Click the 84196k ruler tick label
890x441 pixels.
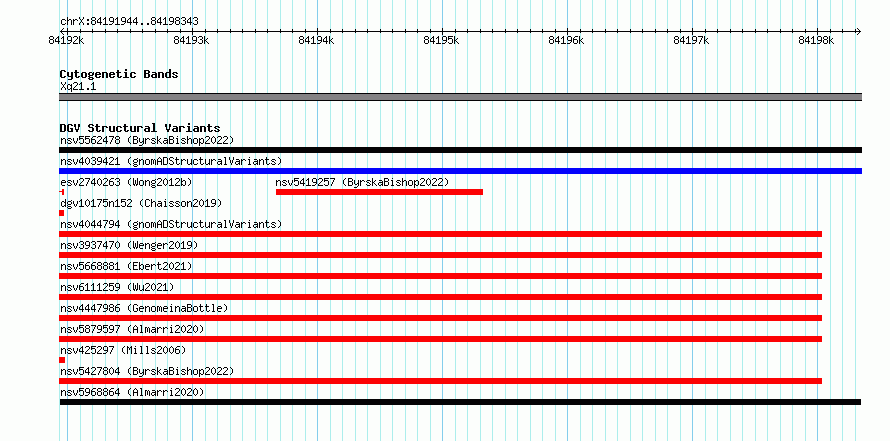tap(566, 40)
